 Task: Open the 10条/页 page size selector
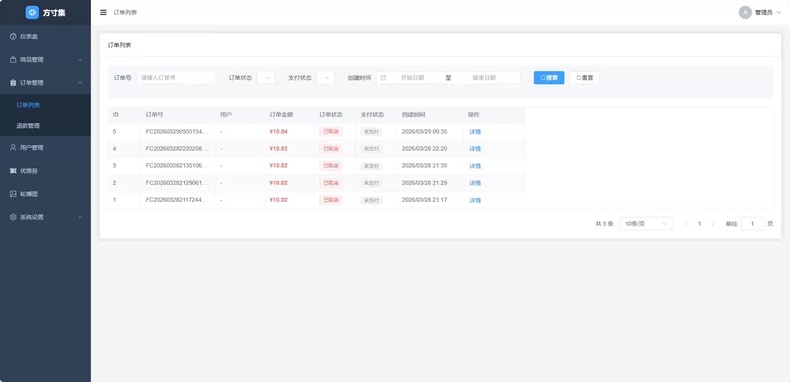[646, 224]
